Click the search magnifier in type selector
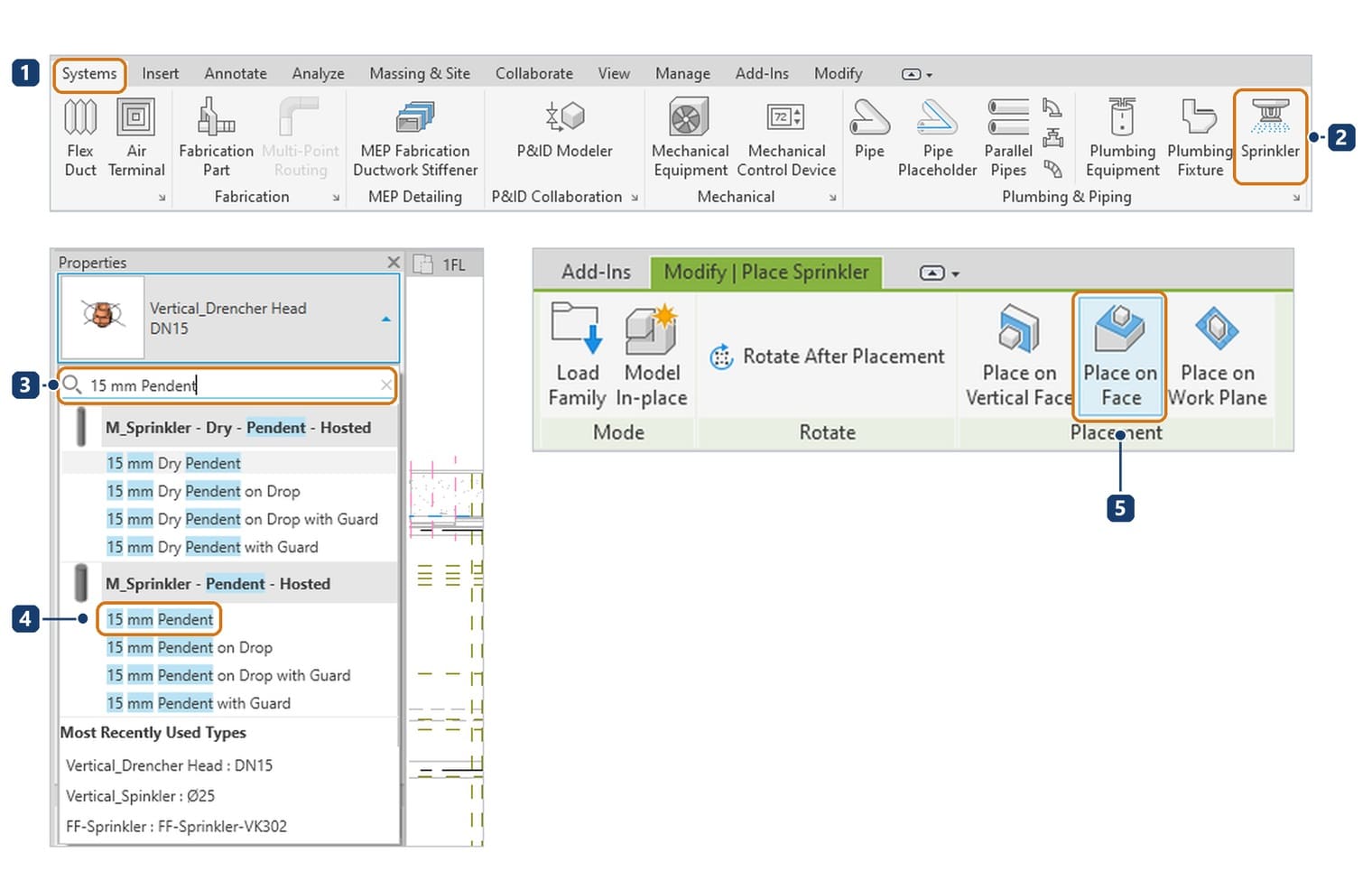 [x=72, y=385]
